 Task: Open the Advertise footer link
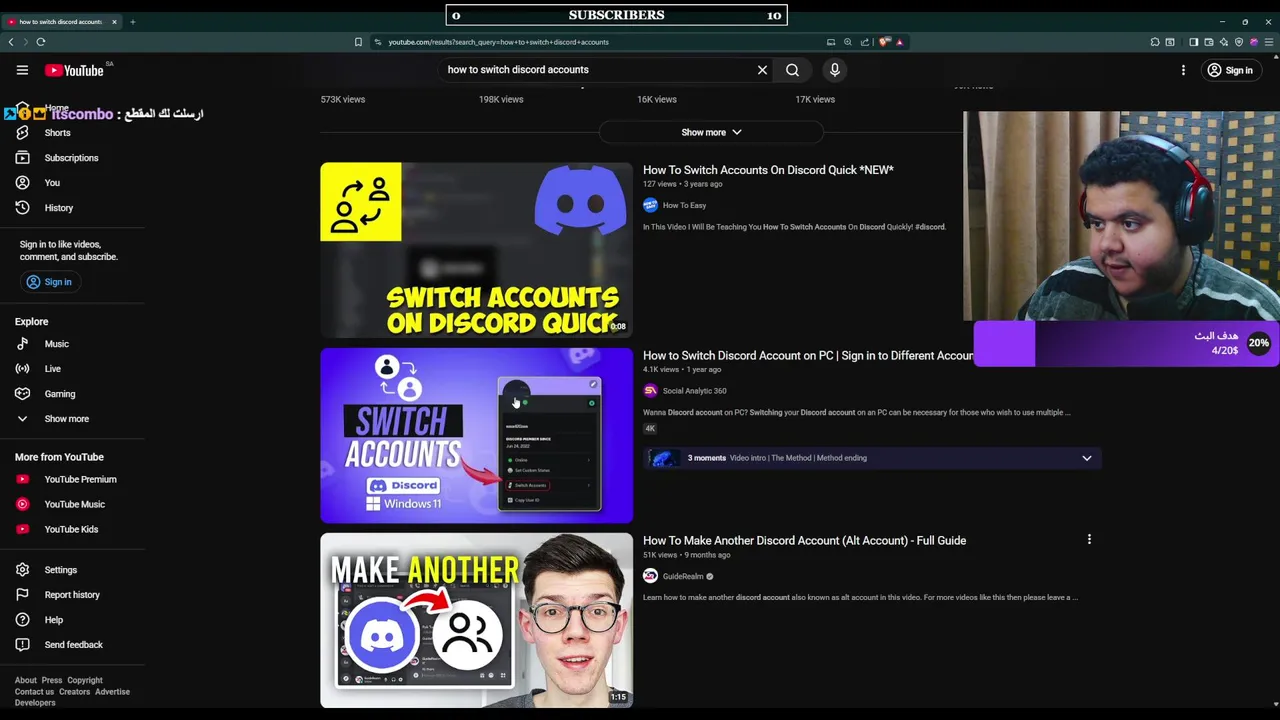pos(112,692)
